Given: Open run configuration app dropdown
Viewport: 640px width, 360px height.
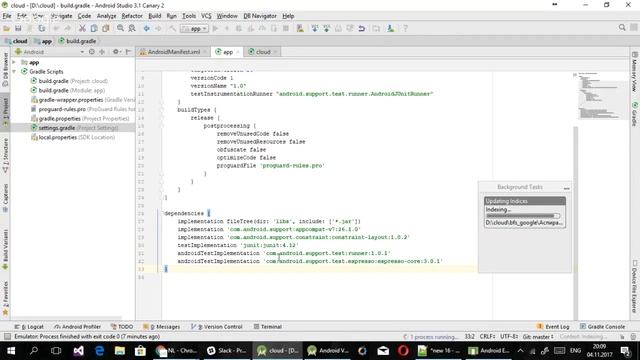Looking at the screenshot, I should [x=194, y=29].
